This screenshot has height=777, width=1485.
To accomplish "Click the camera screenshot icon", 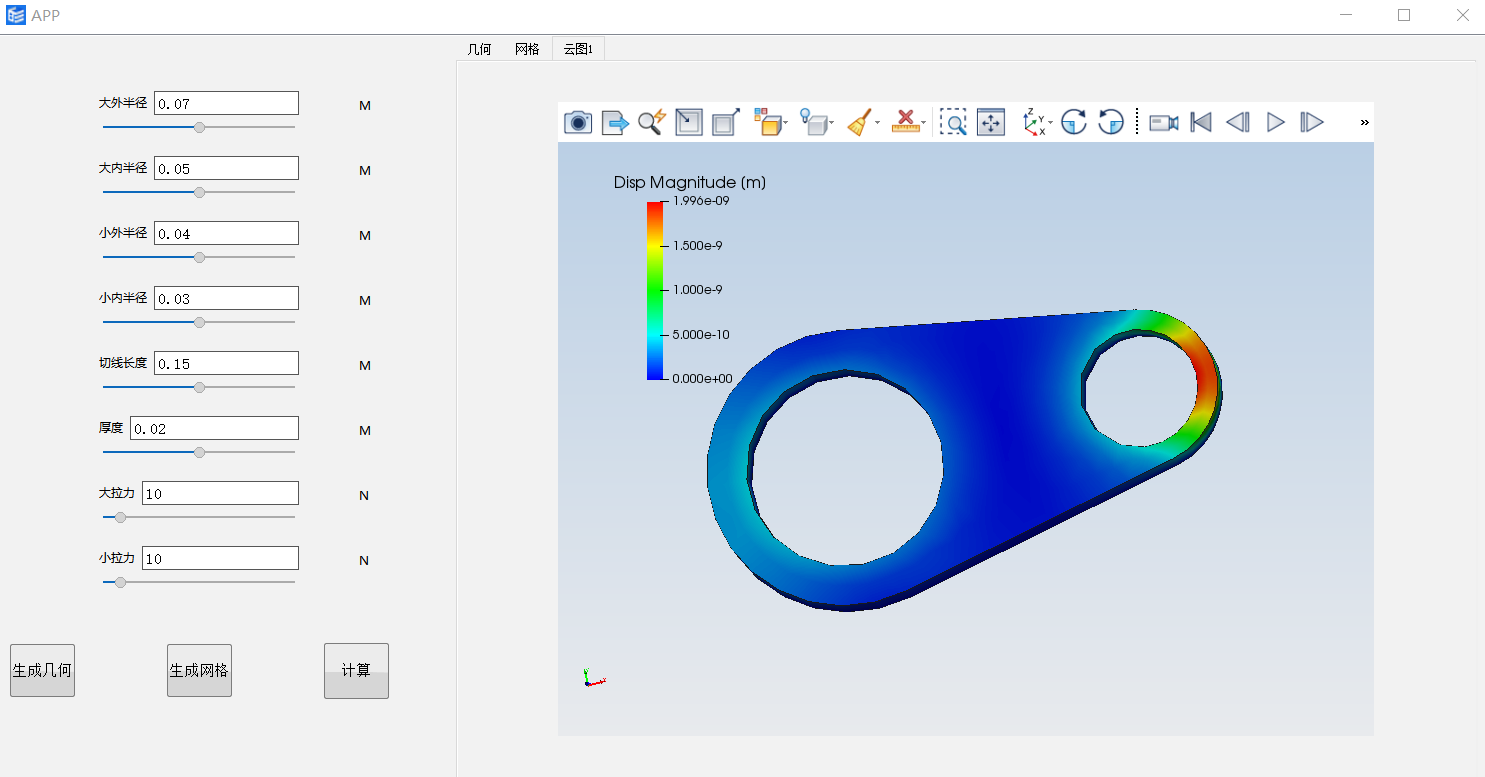I will [578, 122].
